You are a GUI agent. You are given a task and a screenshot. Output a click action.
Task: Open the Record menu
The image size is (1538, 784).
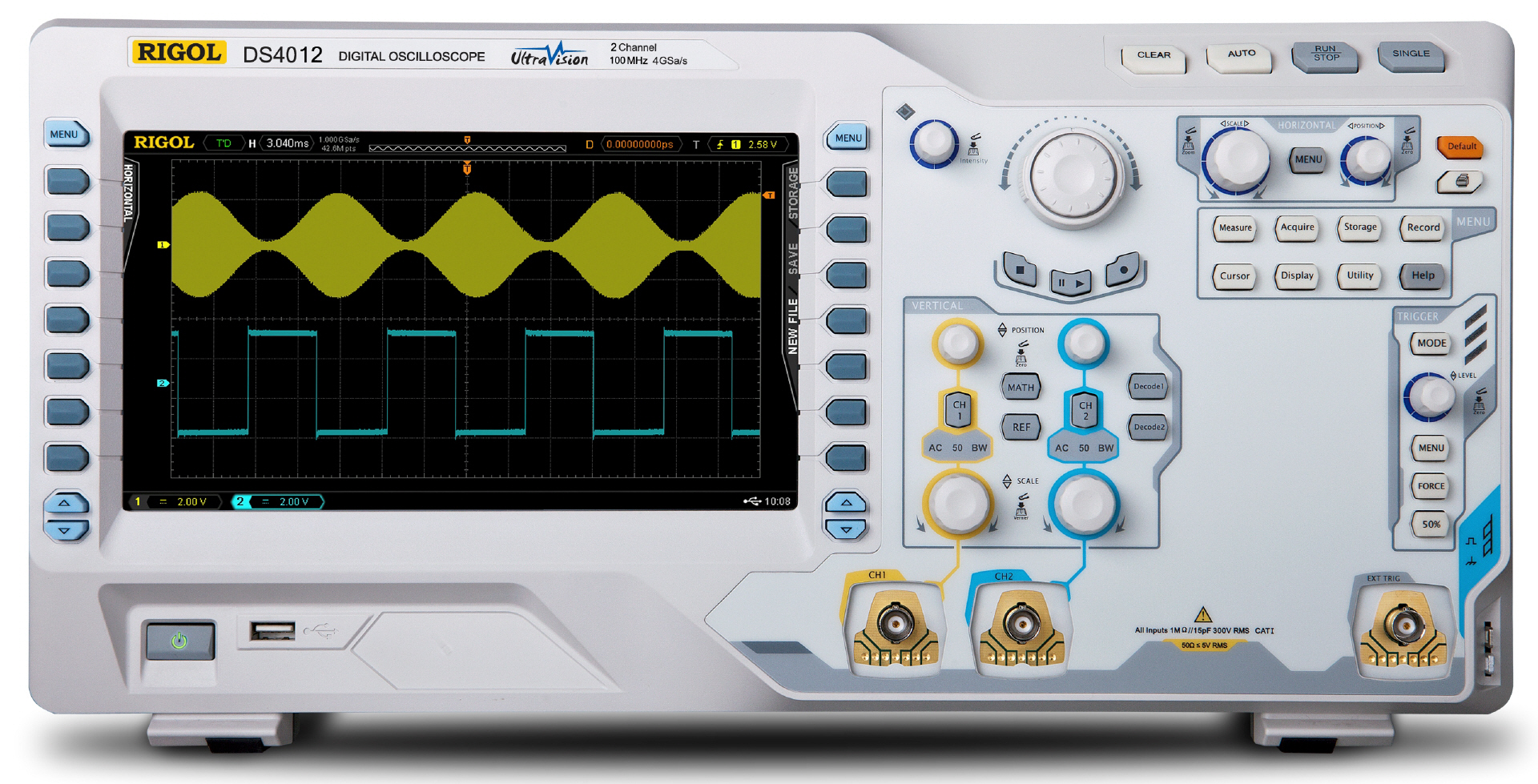(1423, 227)
